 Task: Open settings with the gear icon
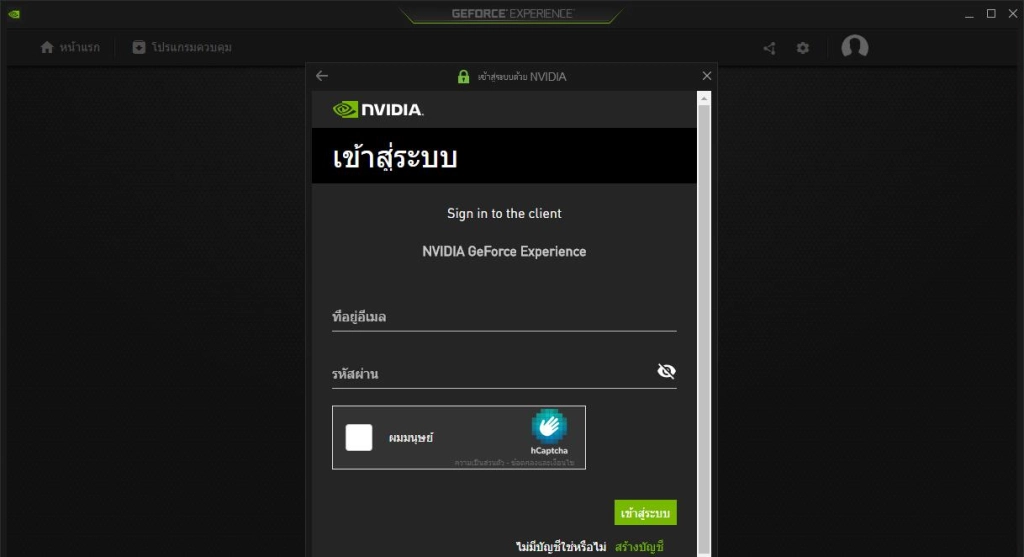tap(803, 48)
